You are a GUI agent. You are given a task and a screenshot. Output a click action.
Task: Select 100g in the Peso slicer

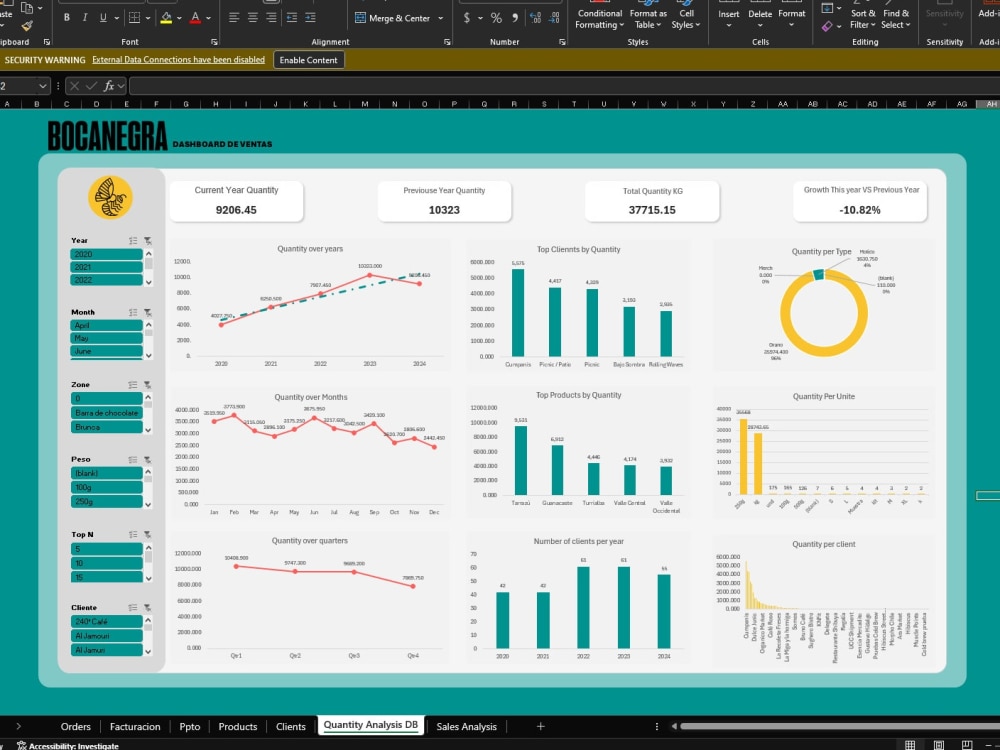[x=106, y=487]
